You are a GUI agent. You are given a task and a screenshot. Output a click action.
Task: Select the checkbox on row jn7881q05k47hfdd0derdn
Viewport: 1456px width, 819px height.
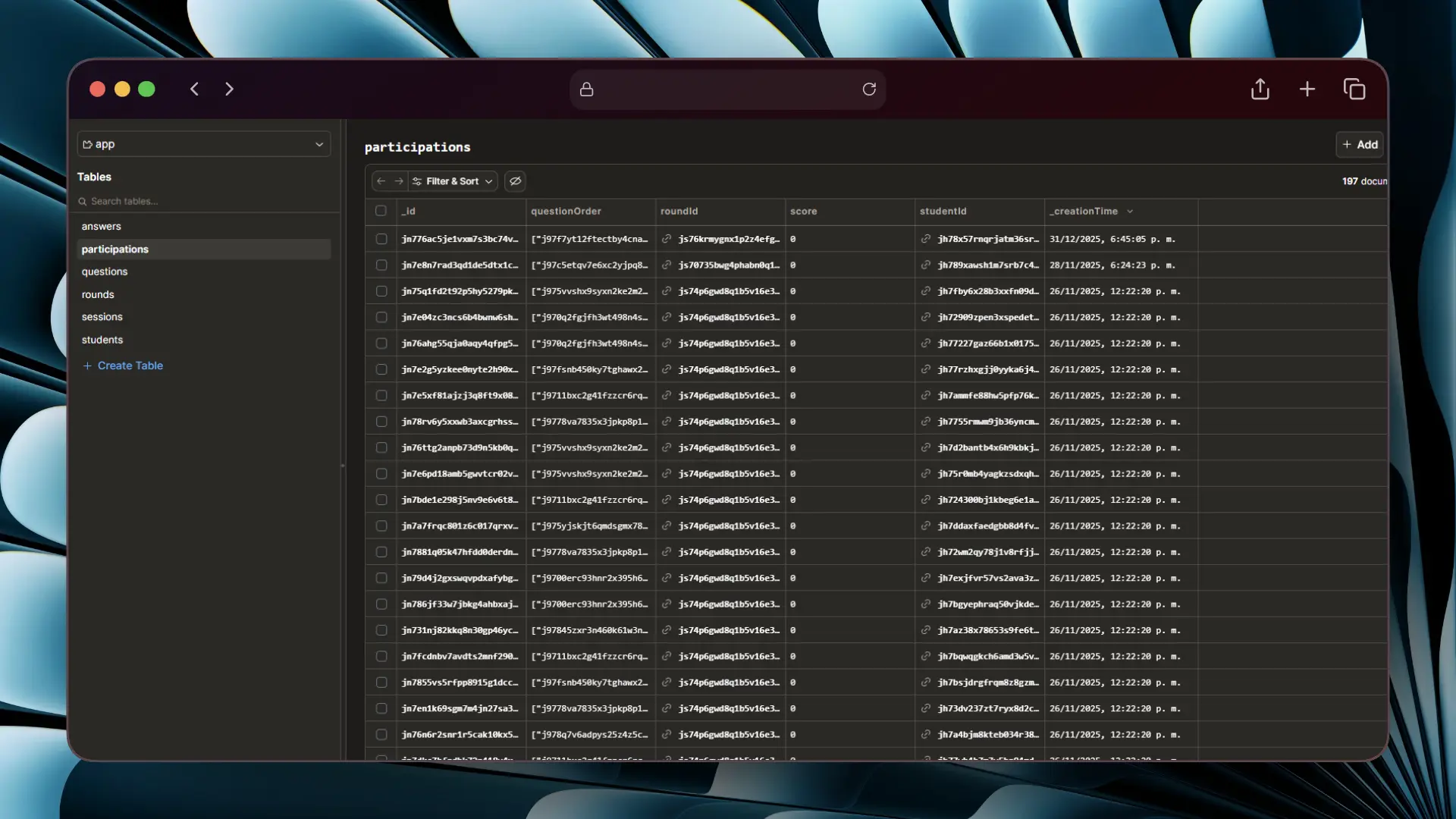pyautogui.click(x=381, y=551)
